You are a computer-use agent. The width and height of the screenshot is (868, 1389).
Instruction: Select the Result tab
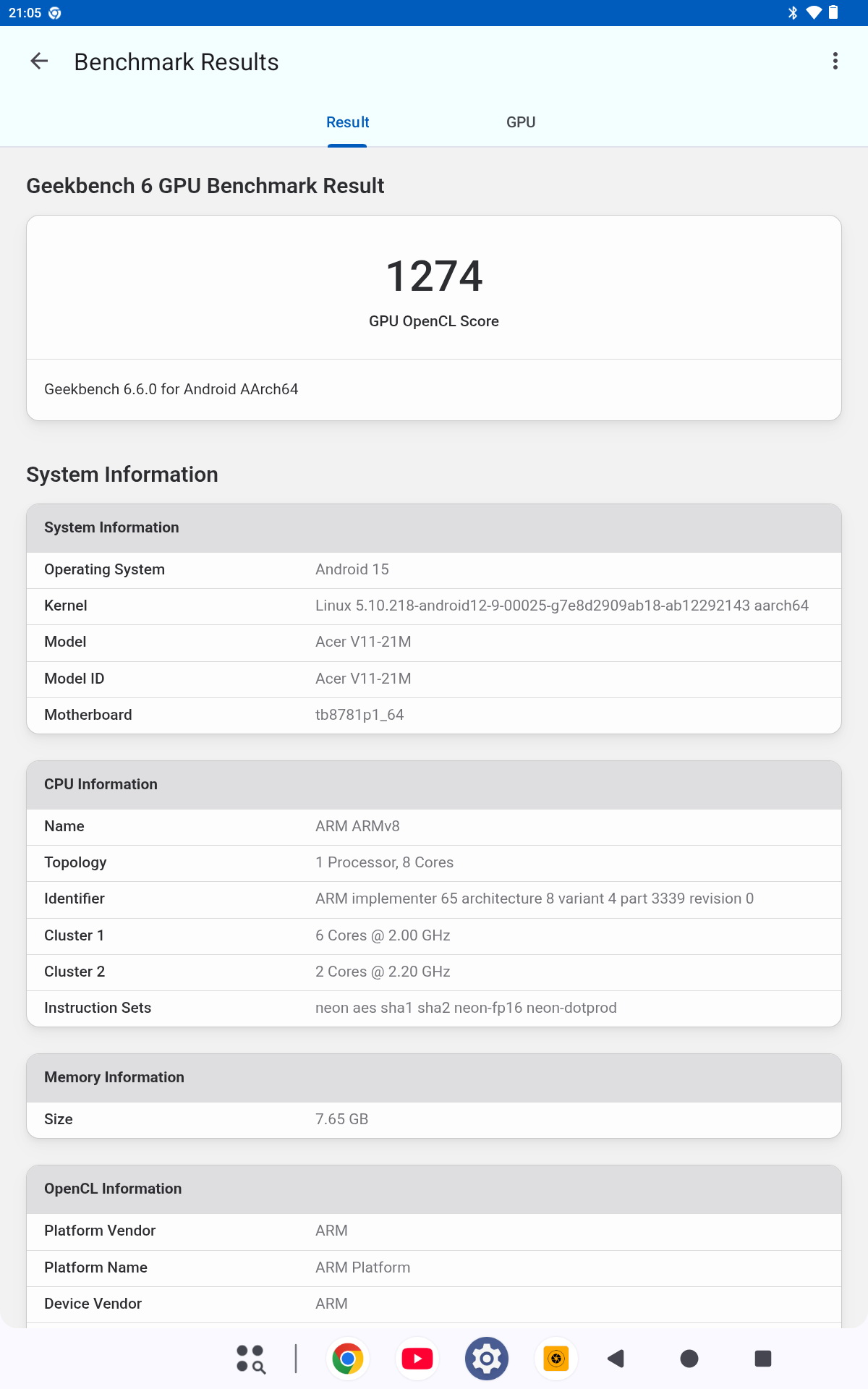pyautogui.click(x=347, y=122)
